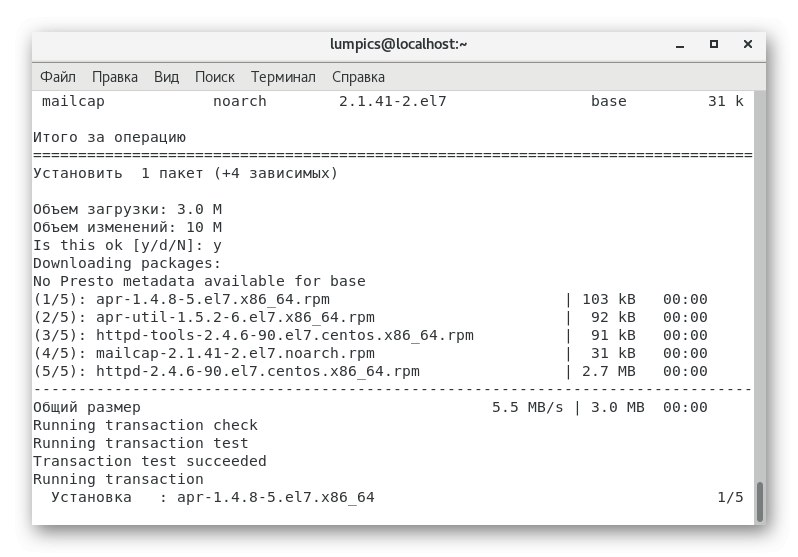Viewport: 798px width, 557px height.
Task: Click the "Общий размер" total line
Action: pyautogui.click(x=87, y=407)
